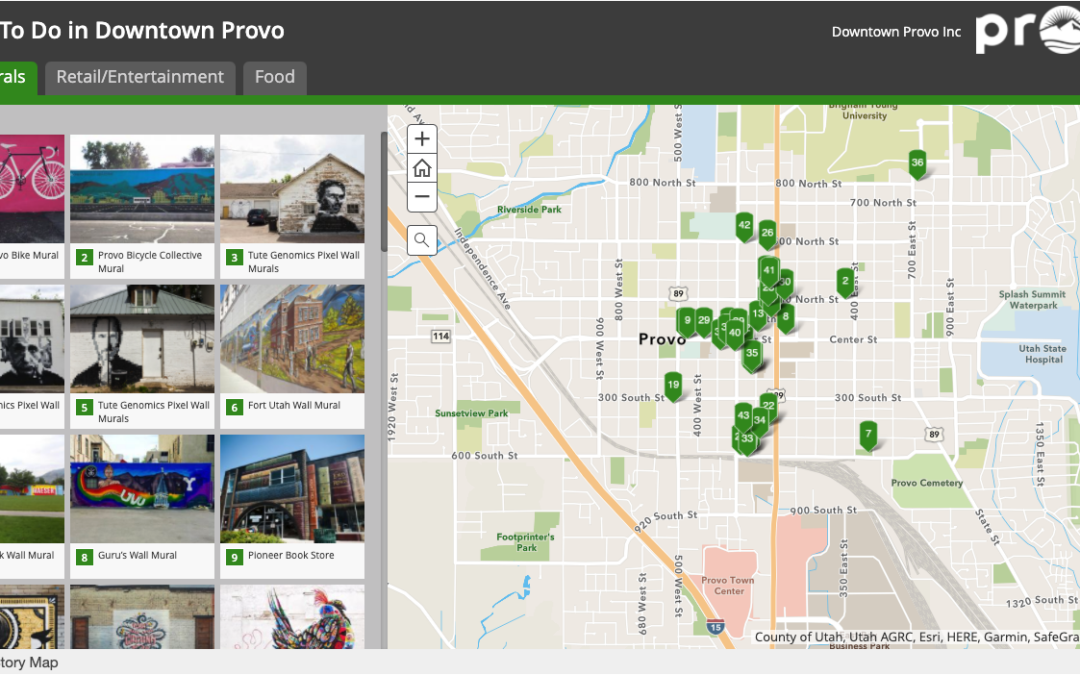Image resolution: width=1080 pixels, height=675 pixels.
Task: Click the 'Pioneer Book Store' caption
Action: click(291, 556)
